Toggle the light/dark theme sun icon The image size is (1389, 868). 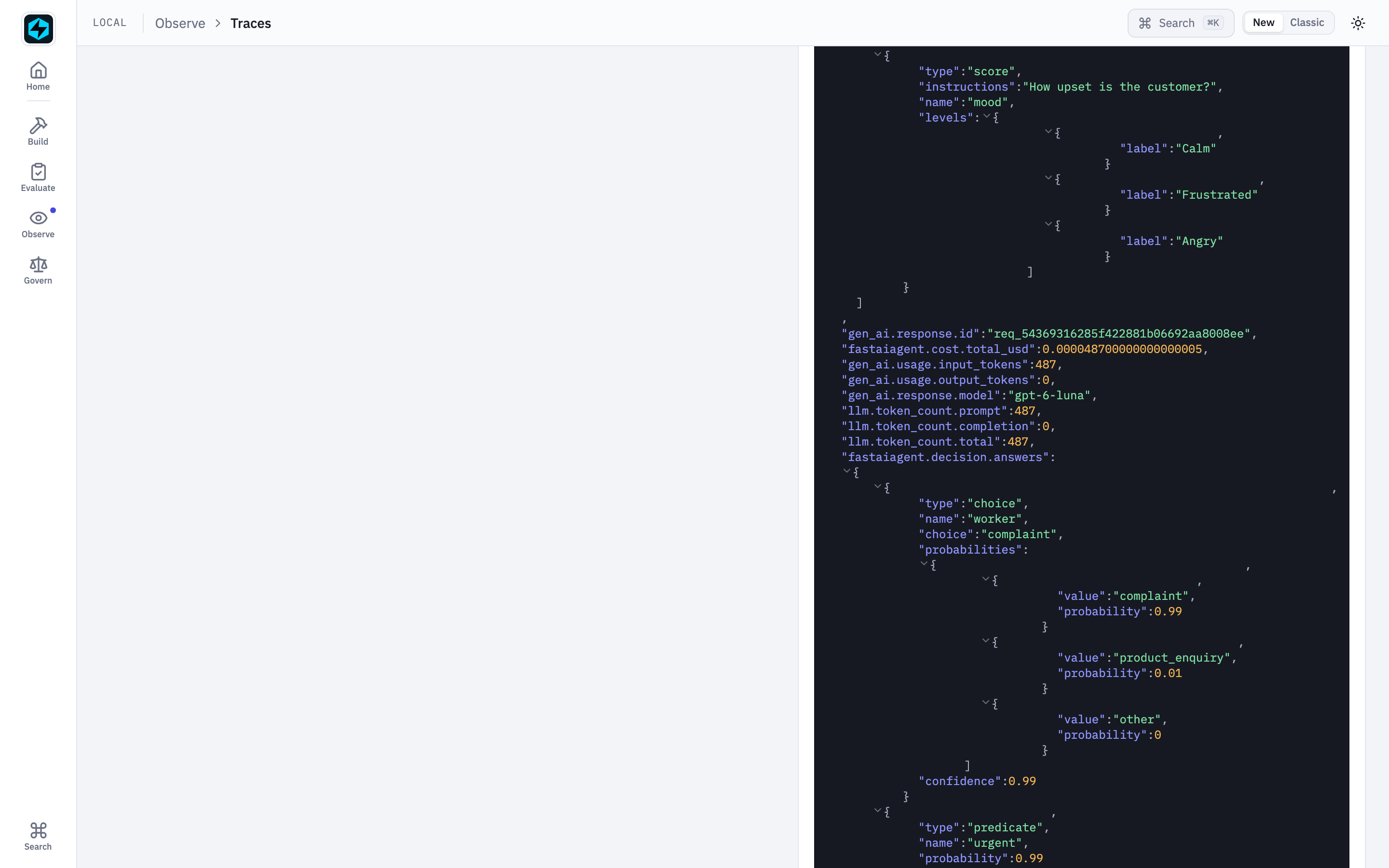click(1358, 23)
